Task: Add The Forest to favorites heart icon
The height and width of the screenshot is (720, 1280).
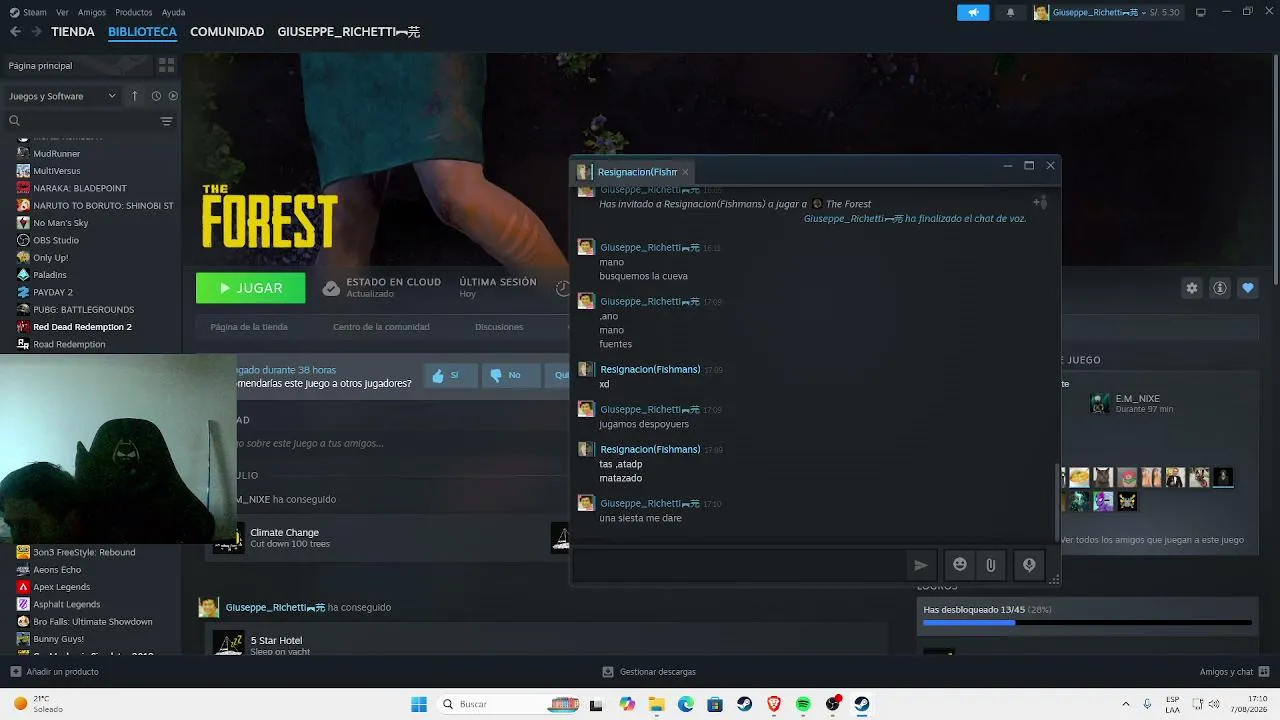Action: coord(1248,288)
